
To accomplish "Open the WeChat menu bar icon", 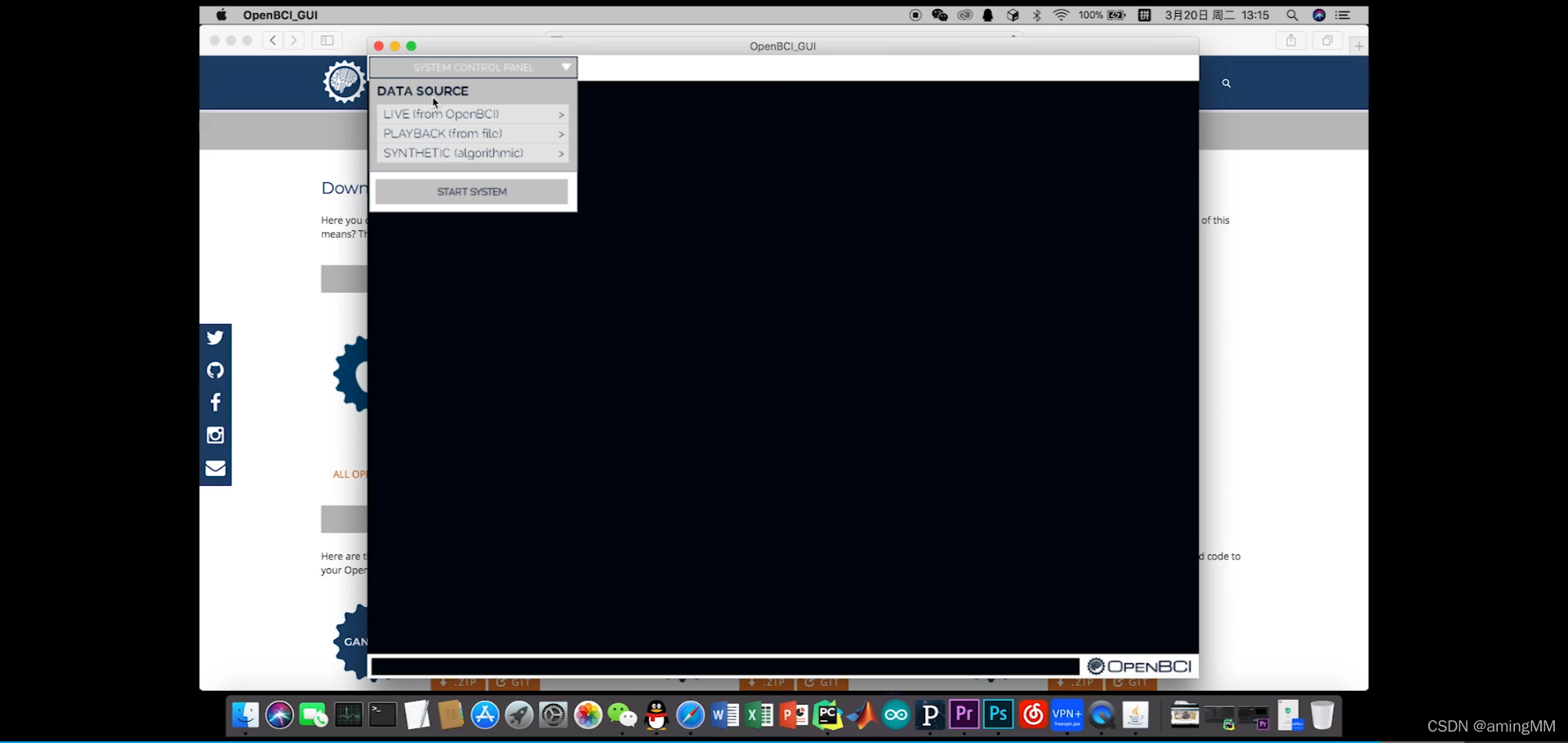I will click(940, 15).
